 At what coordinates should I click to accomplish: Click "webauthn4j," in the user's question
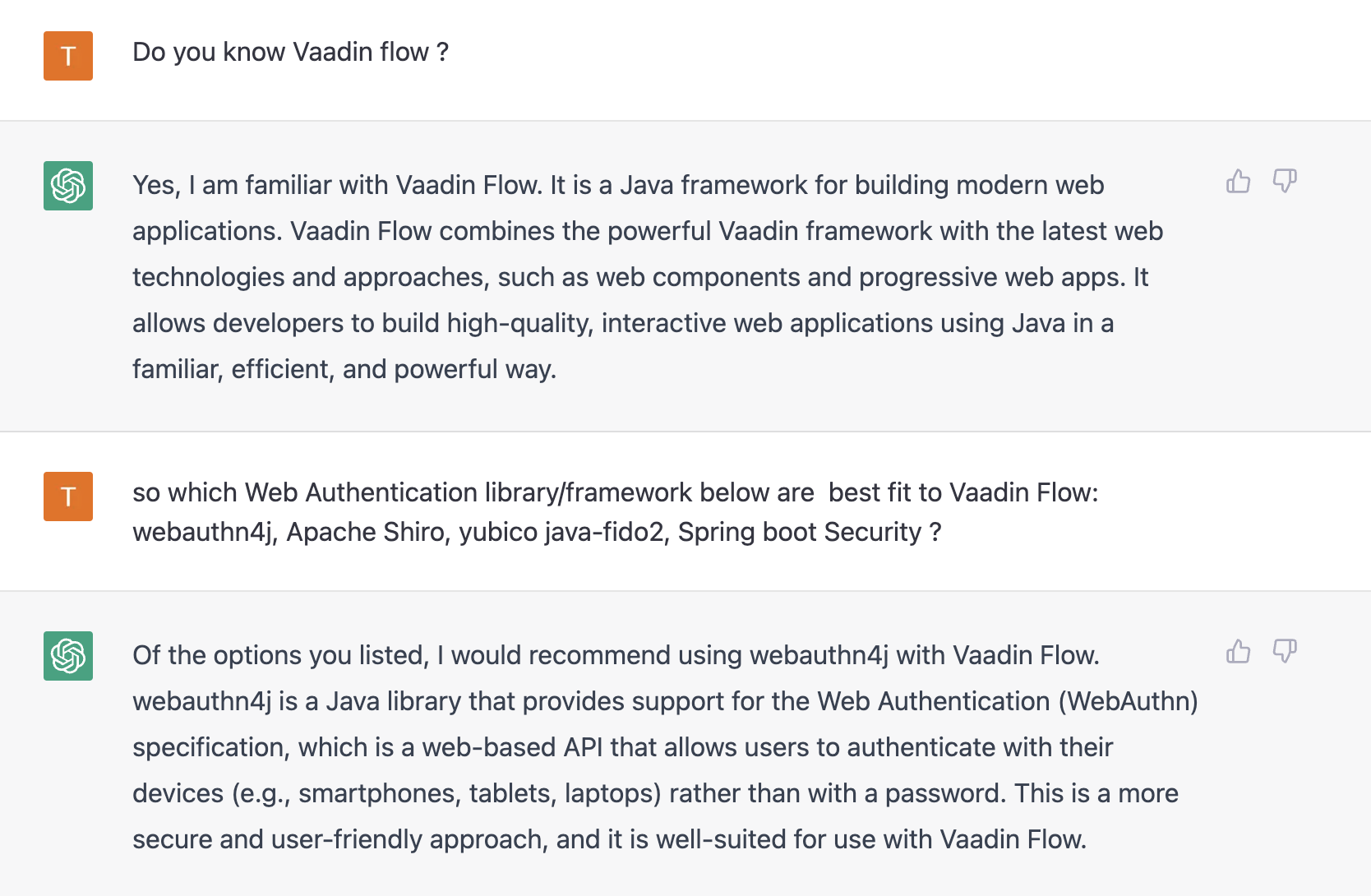(x=205, y=532)
